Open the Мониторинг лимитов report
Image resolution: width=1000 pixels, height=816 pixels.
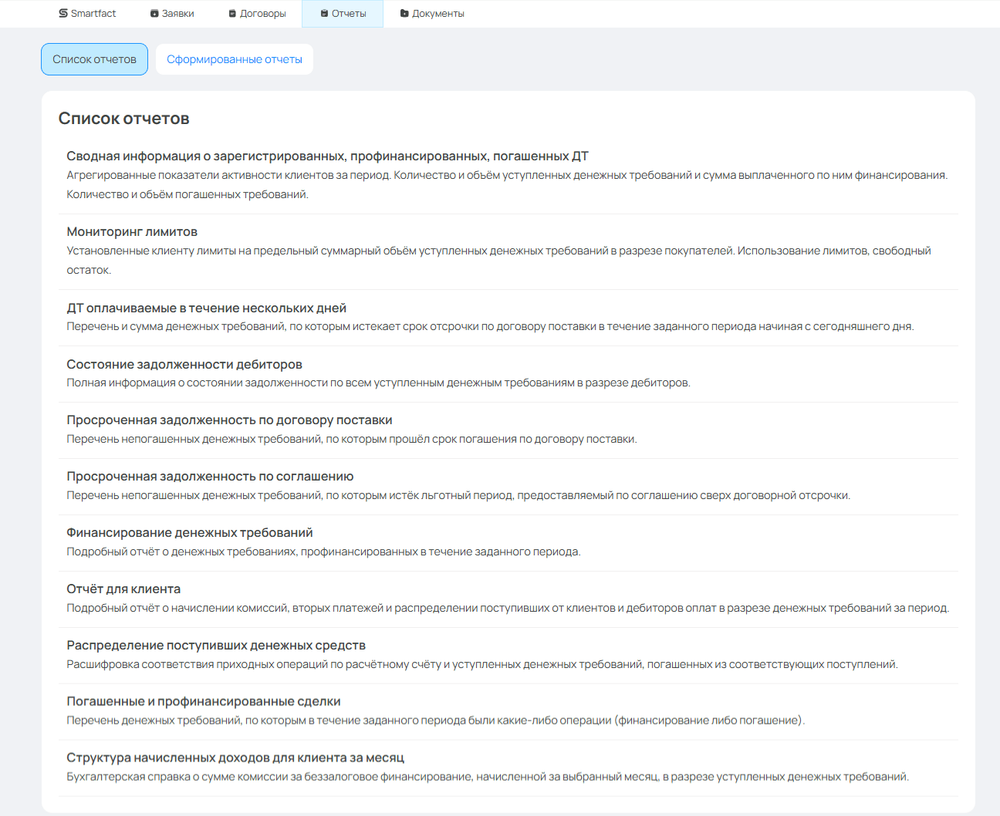point(132,232)
